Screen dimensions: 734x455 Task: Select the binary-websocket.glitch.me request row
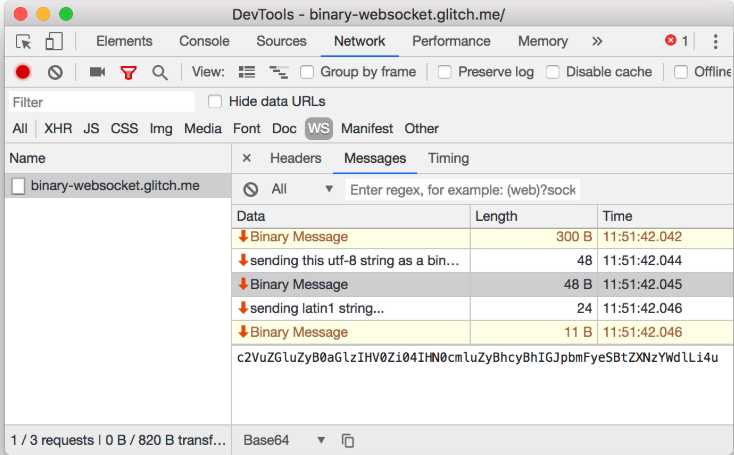[118, 186]
